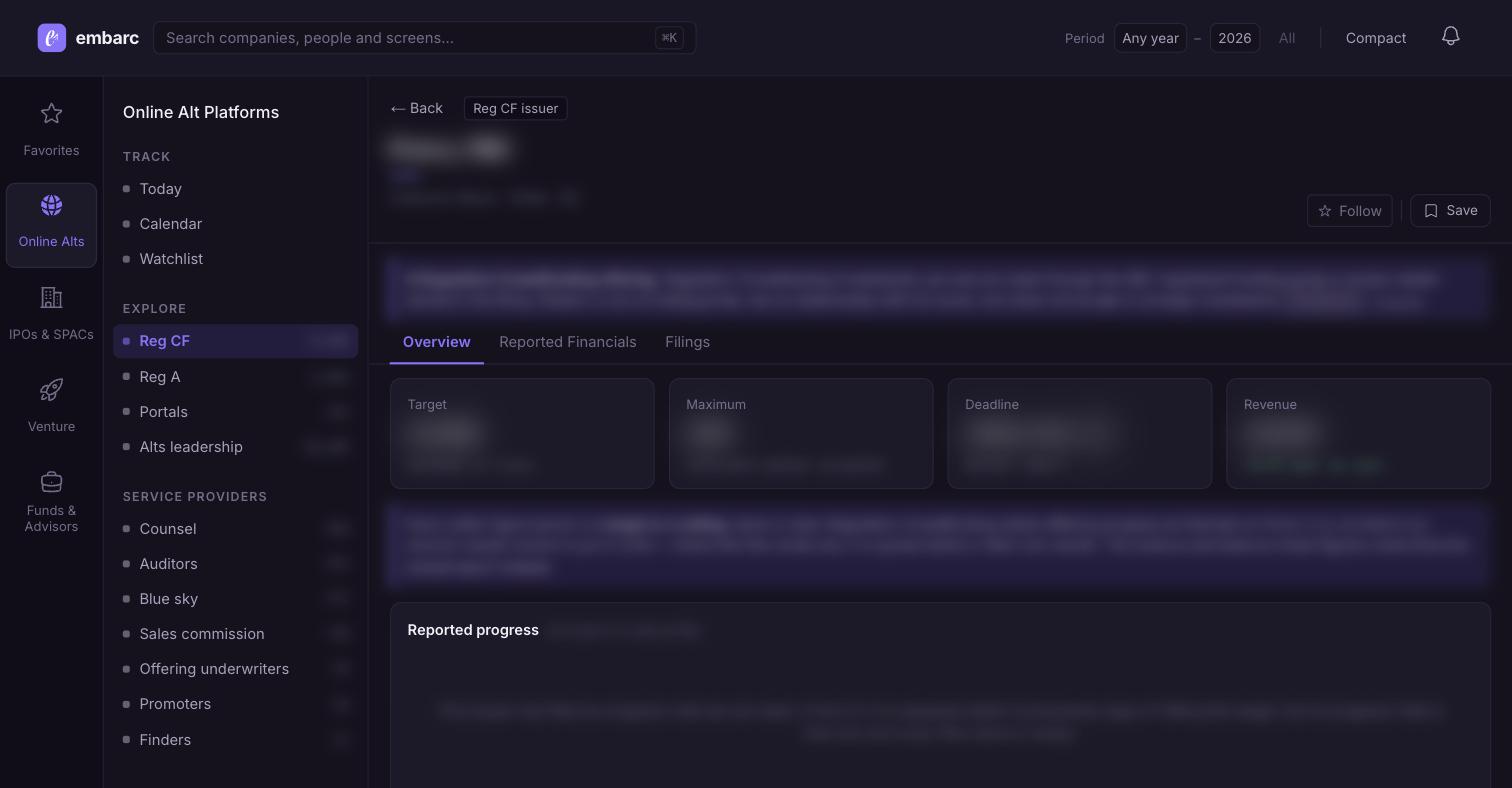Viewport: 1512px width, 788px height.
Task: Go Back to the previous page
Action: 416,108
